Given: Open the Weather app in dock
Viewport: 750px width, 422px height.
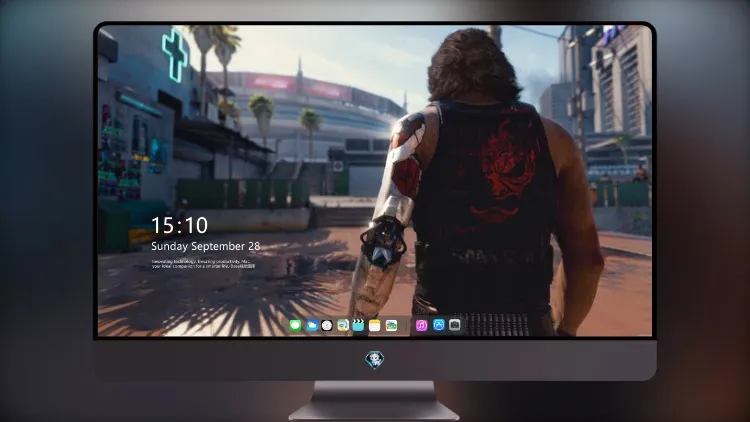Looking at the screenshot, I should 311,326.
